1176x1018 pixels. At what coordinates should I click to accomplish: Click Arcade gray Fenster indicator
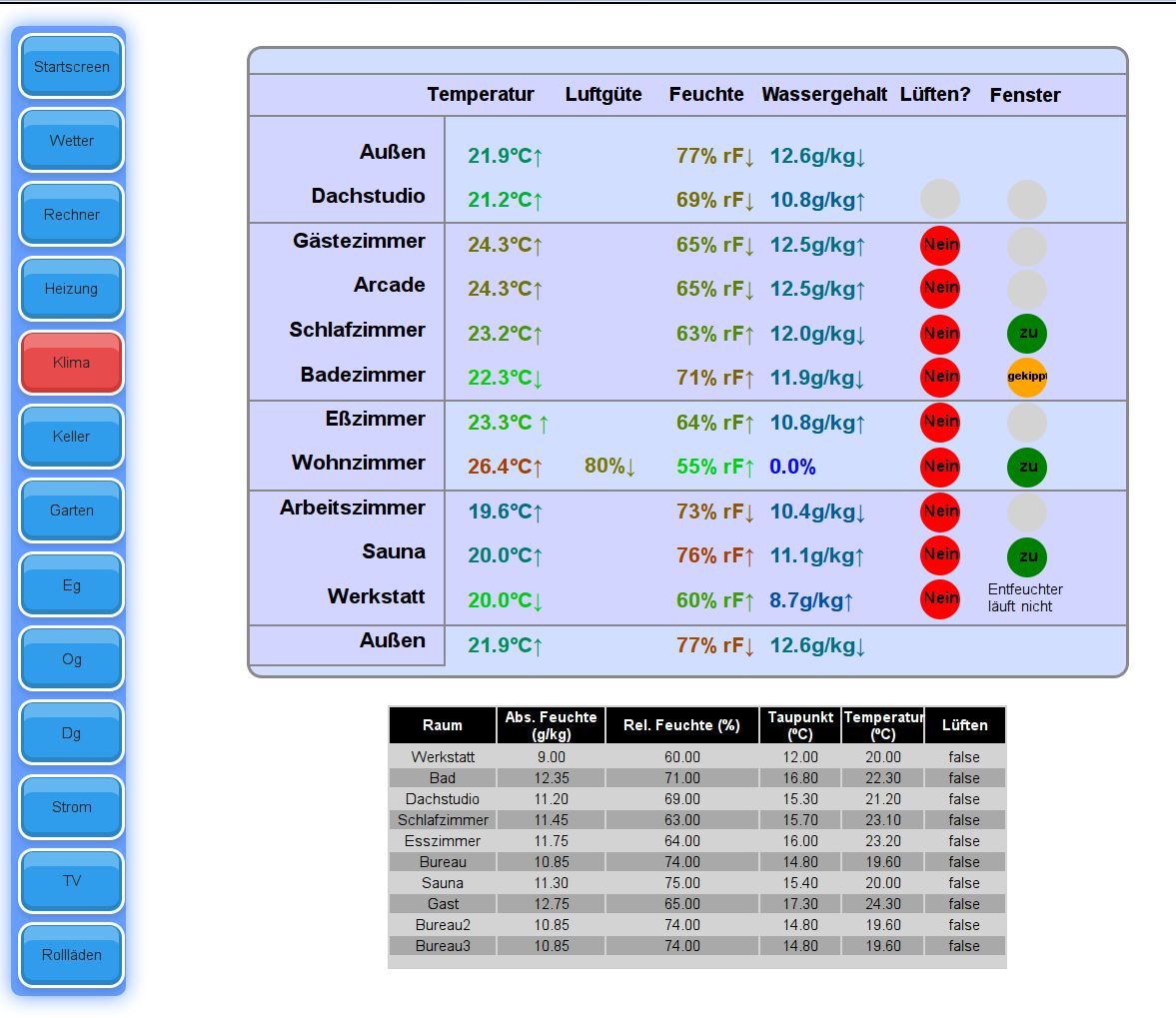pos(1027,290)
